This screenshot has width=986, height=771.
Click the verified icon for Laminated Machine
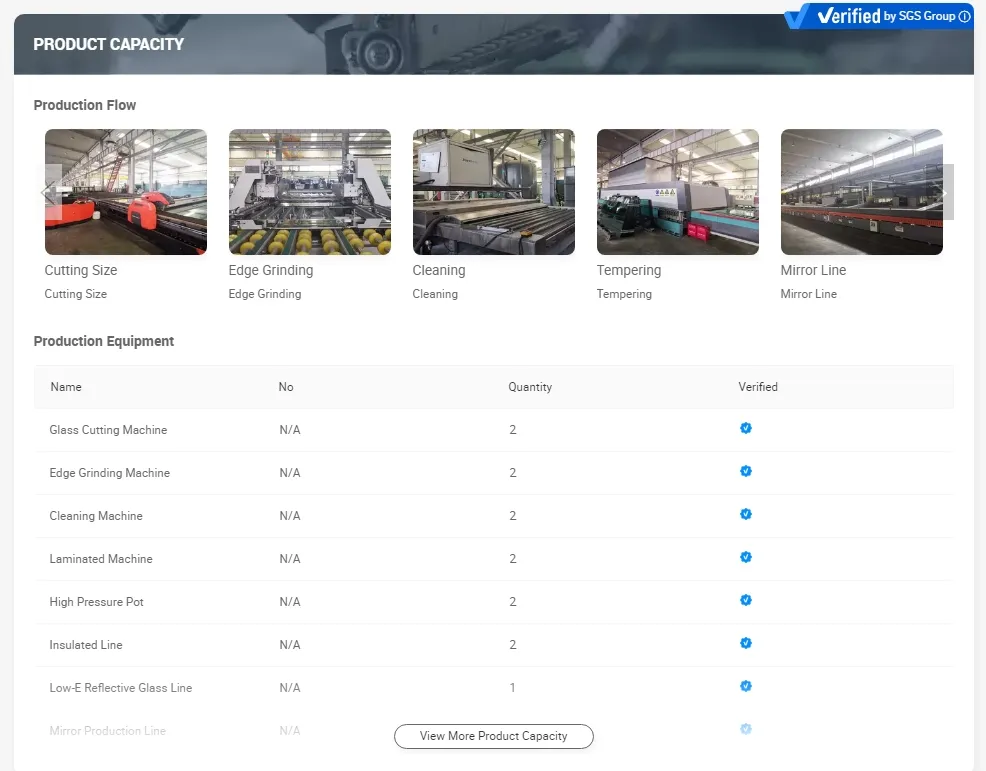coord(746,557)
